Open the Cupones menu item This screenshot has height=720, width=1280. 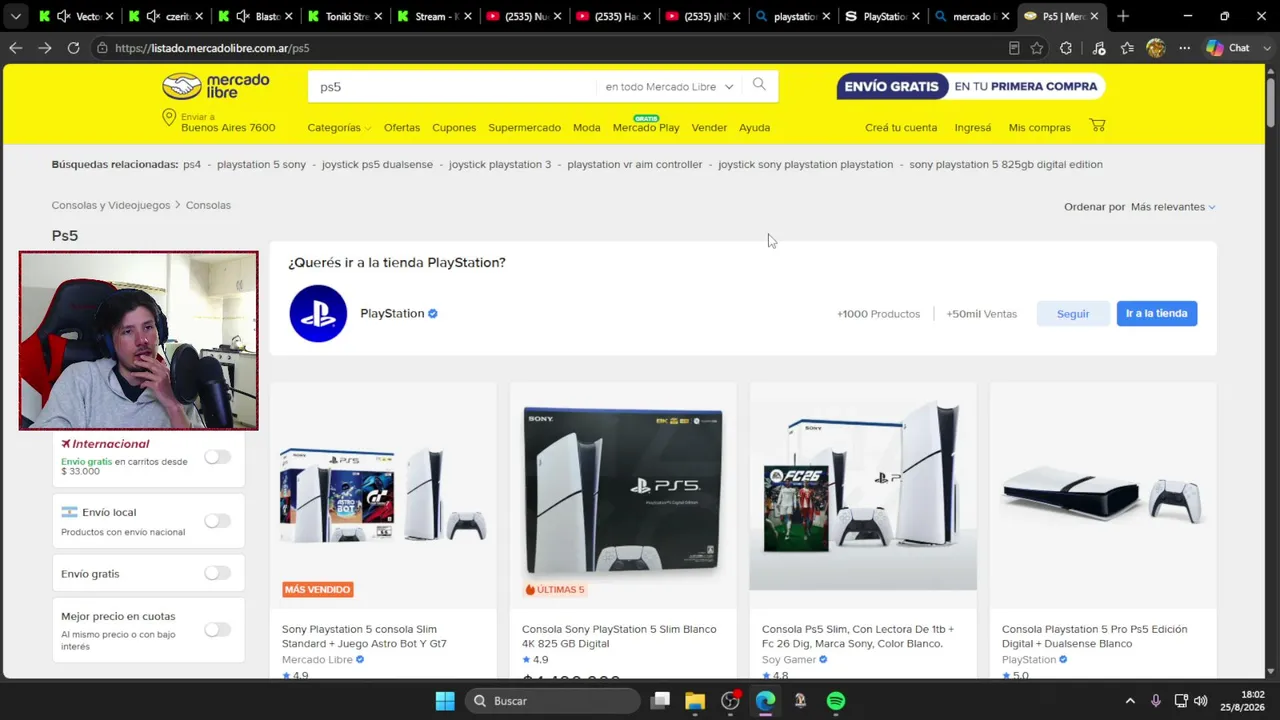(454, 128)
